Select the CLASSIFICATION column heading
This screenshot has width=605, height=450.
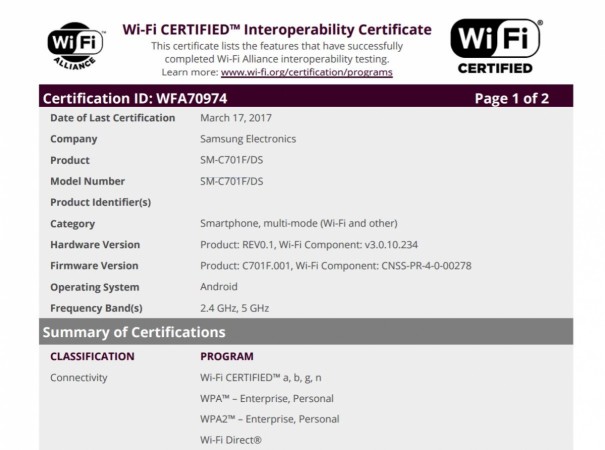pyautogui.click(x=92, y=356)
